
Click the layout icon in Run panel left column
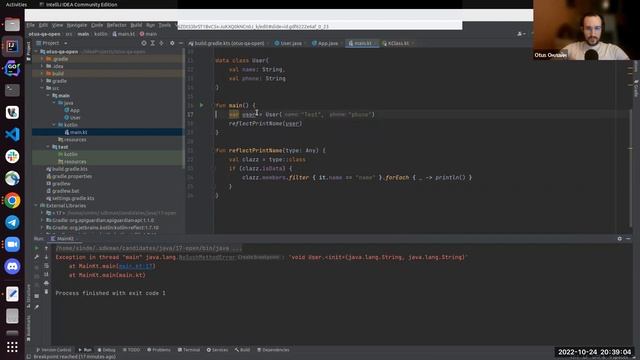(x=37, y=296)
